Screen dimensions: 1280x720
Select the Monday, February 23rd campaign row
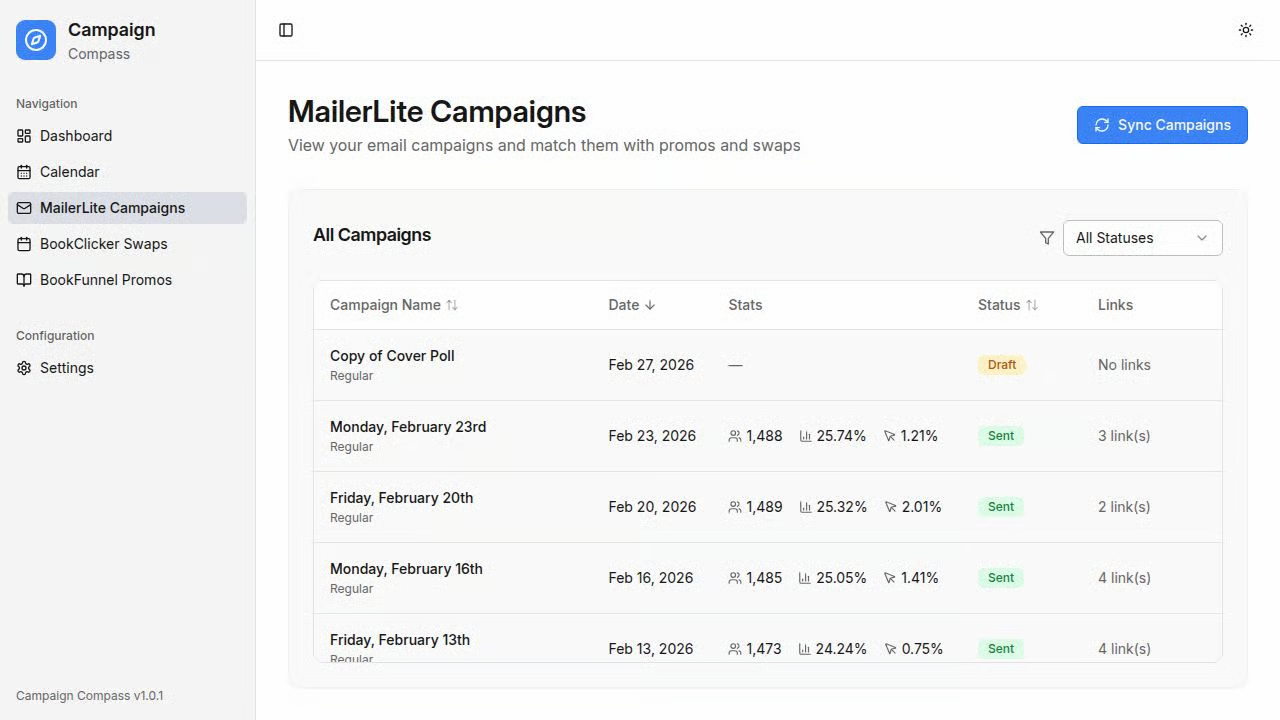pos(768,436)
